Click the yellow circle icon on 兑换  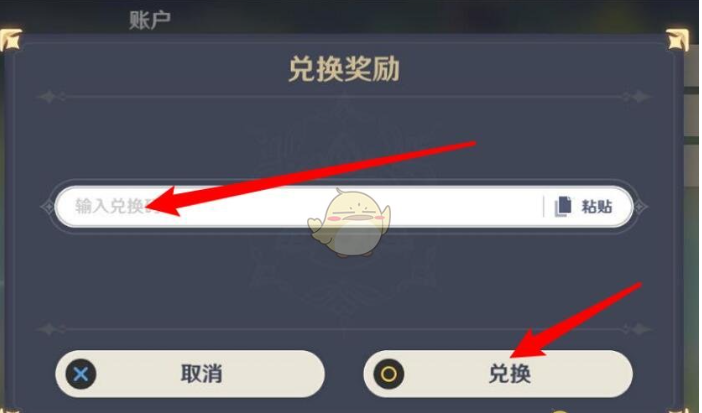click(389, 374)
